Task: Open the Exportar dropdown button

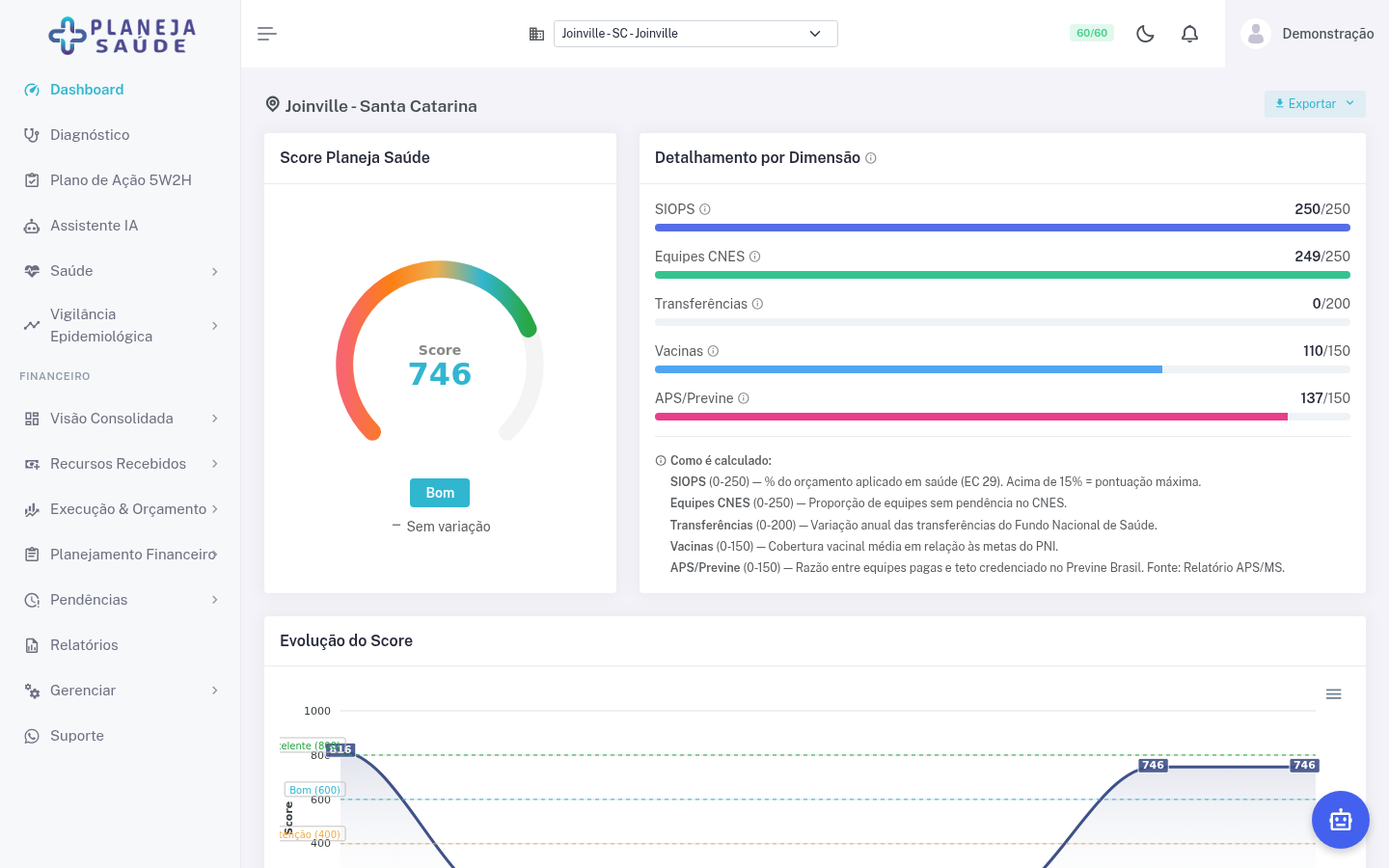Action: coord(1315,104)
